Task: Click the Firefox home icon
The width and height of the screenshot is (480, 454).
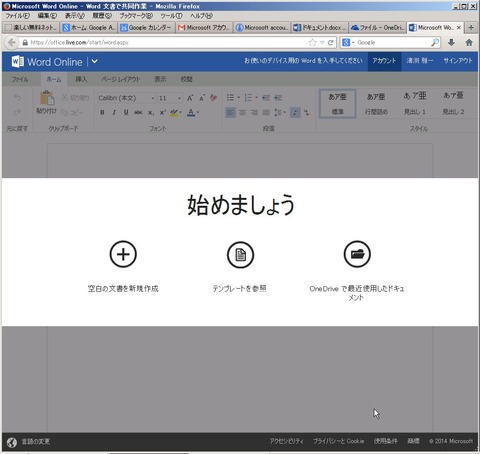Action: coord(469,42)
